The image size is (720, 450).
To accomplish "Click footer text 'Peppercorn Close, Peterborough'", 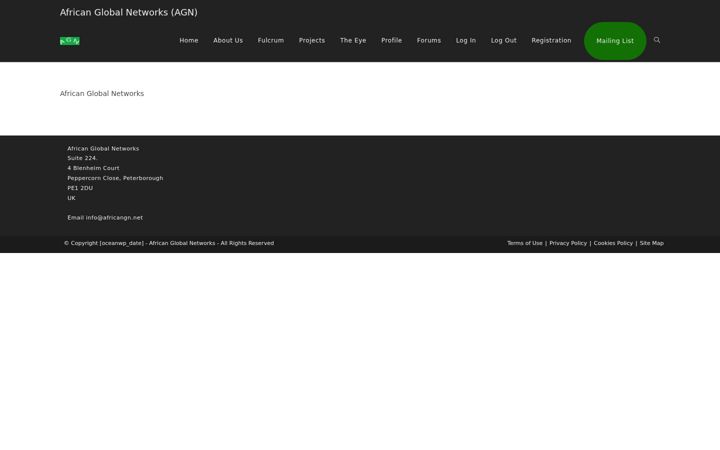I will [115, 178].
